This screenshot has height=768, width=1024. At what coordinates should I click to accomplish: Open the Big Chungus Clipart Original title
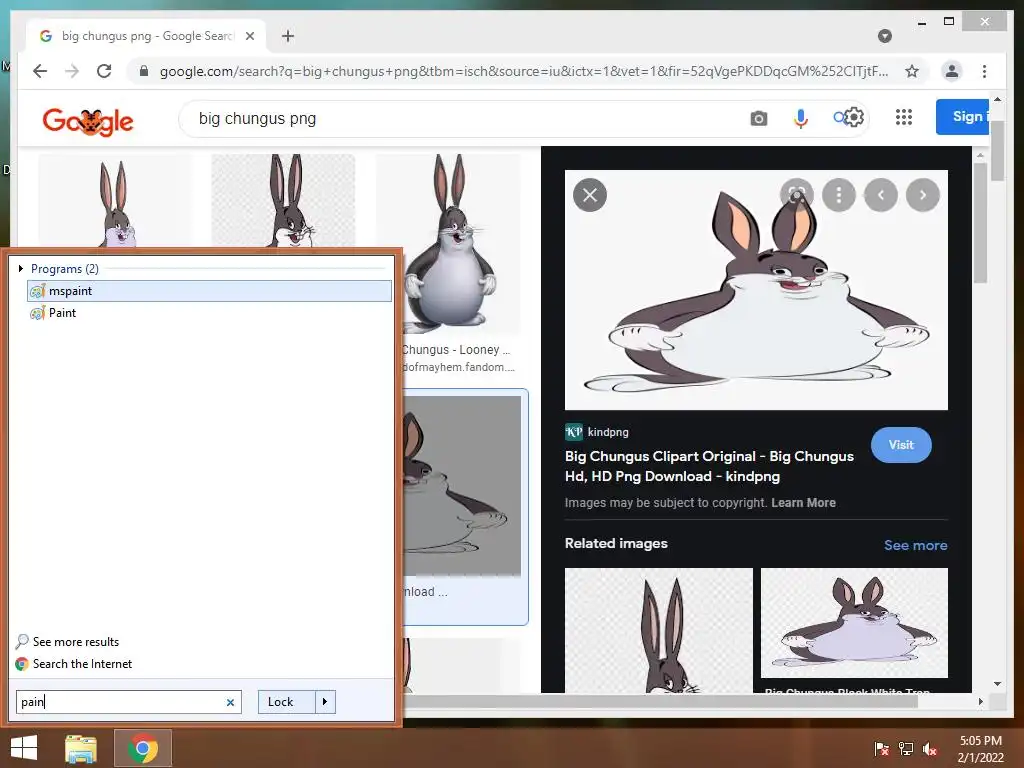point(709,466)
